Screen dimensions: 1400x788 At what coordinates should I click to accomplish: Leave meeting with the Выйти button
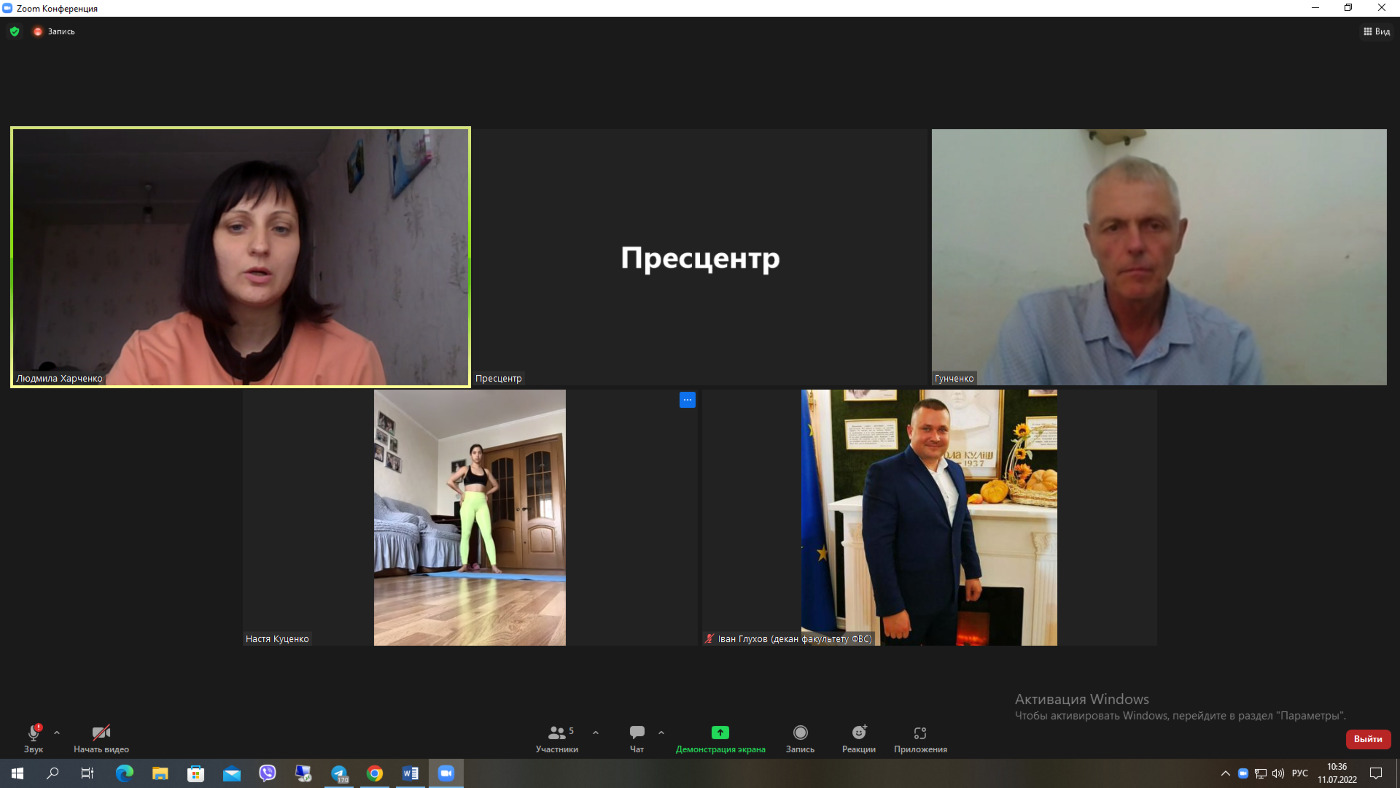[x=1368, y=739]
